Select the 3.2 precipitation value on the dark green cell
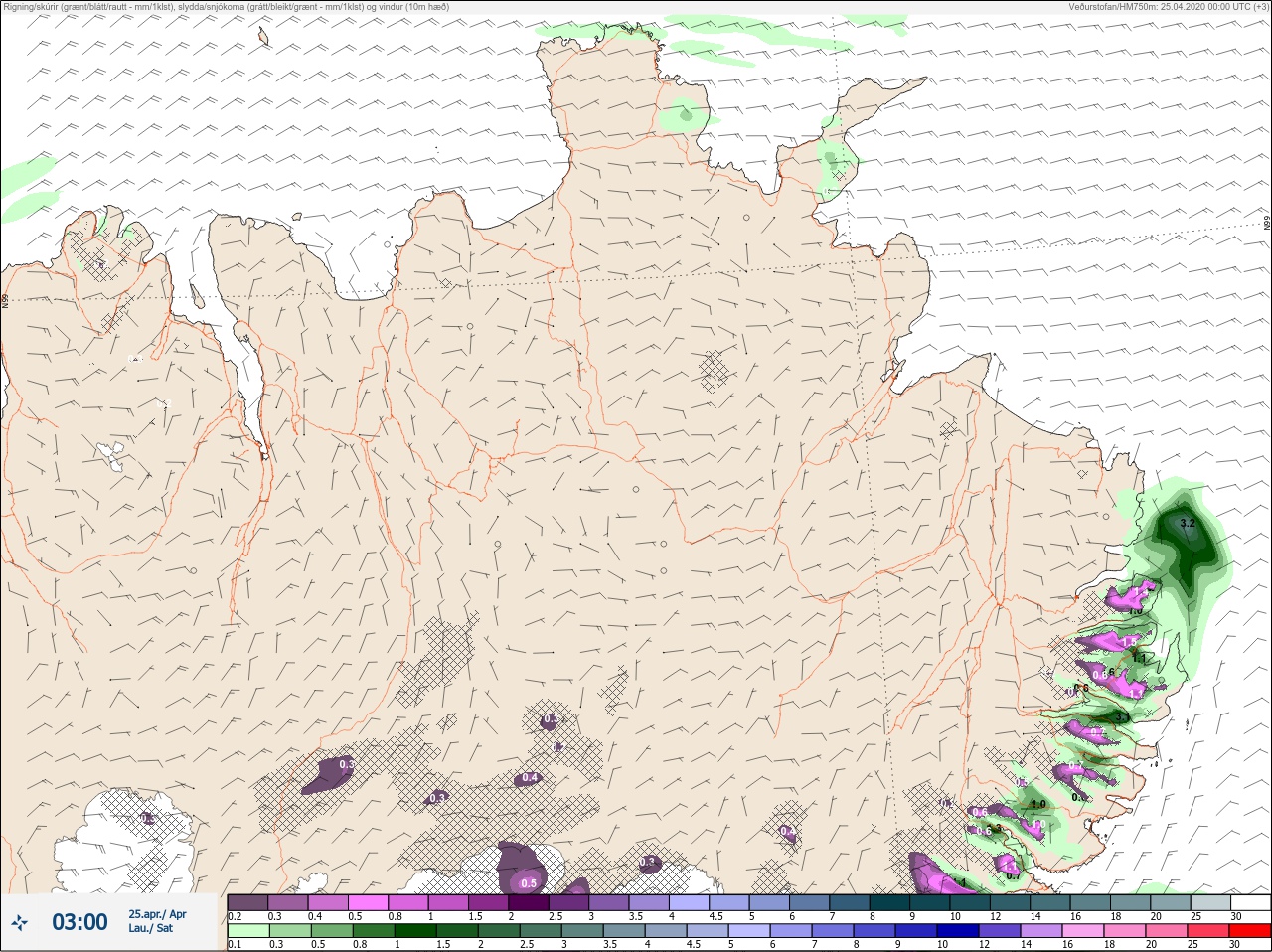The width and height of the screenshot is (1272, 952). click(1187, 523)
